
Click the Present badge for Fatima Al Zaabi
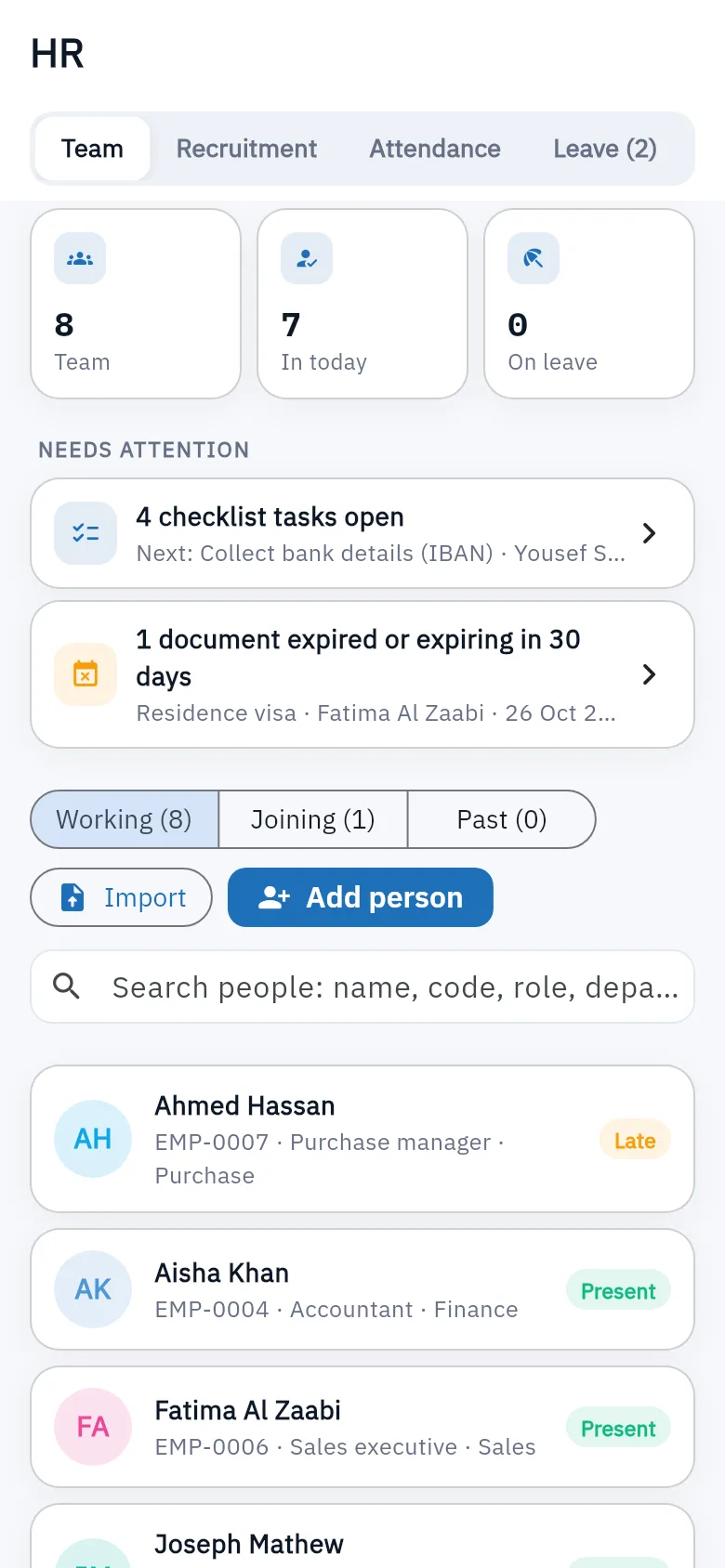[x=618, y=1429]
